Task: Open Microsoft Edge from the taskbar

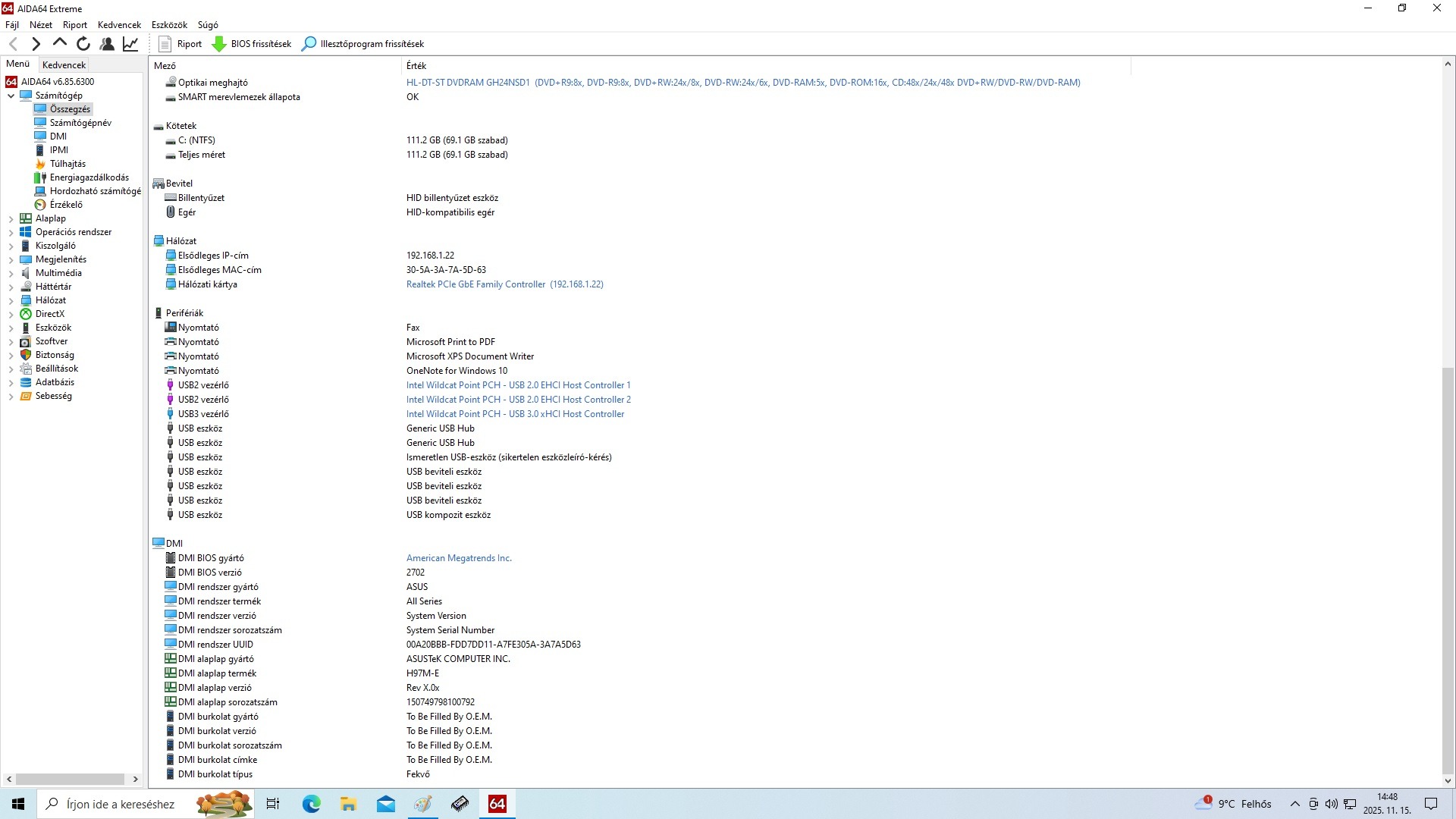Action: (x=311, y=804)
